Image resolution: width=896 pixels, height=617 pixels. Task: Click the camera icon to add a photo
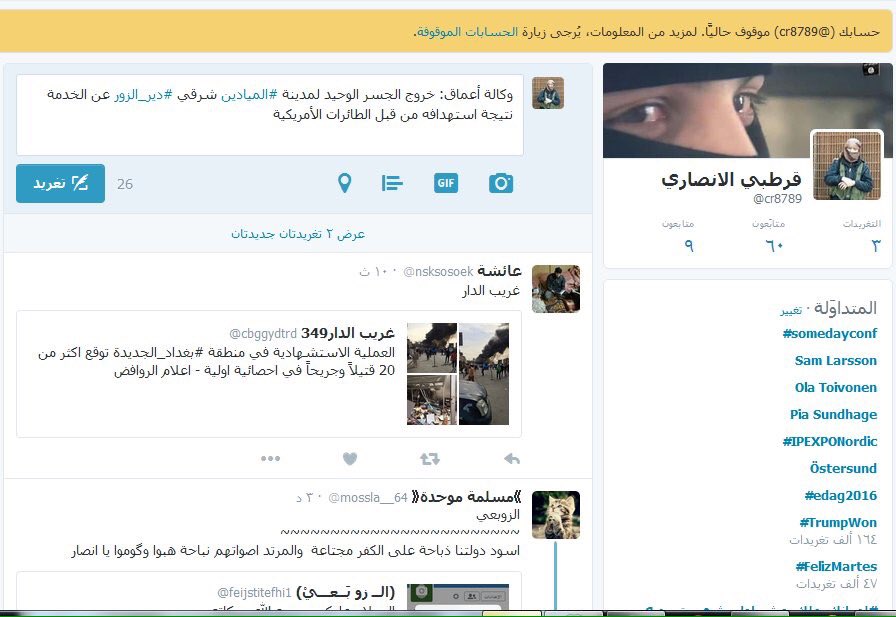coord(501,183)
